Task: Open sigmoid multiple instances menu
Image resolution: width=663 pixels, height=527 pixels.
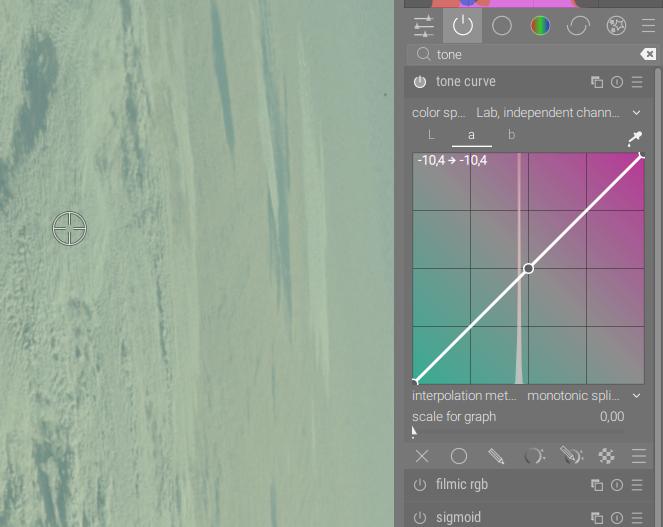Action: [597, 518]
